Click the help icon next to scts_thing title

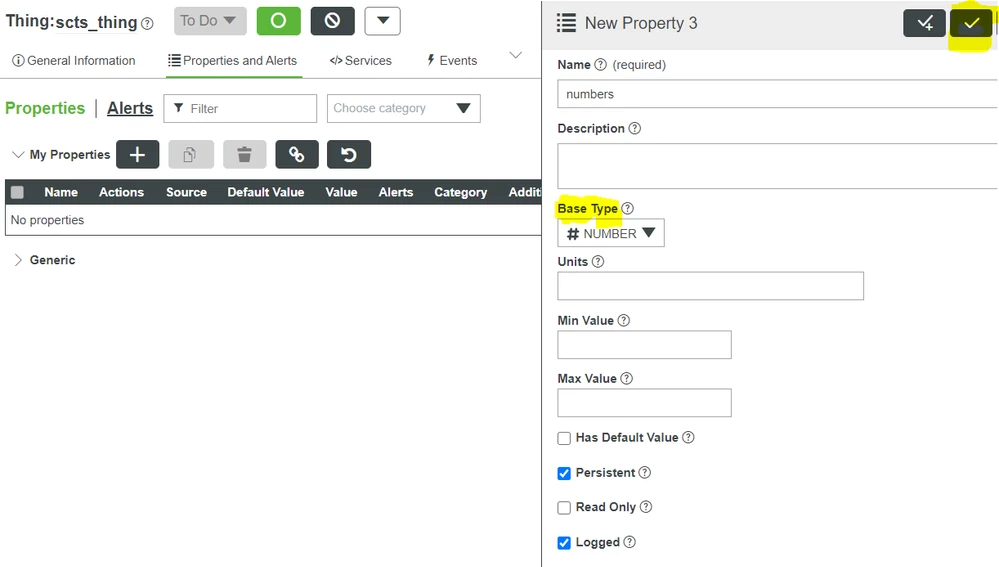[147, 24]
